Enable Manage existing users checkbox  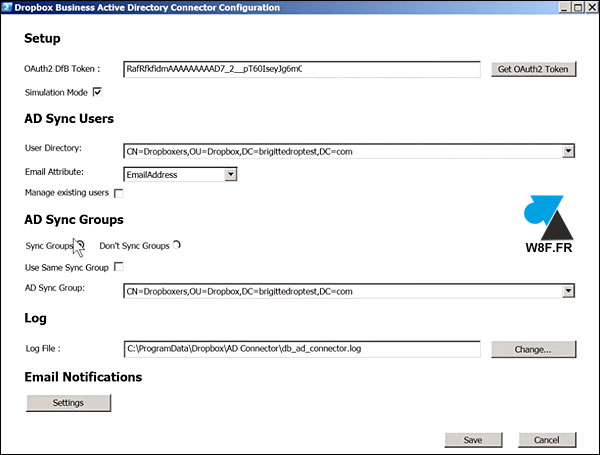119,193
